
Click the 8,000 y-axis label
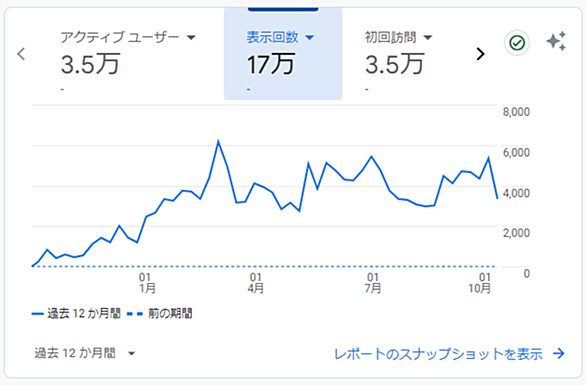click(516, 112)
